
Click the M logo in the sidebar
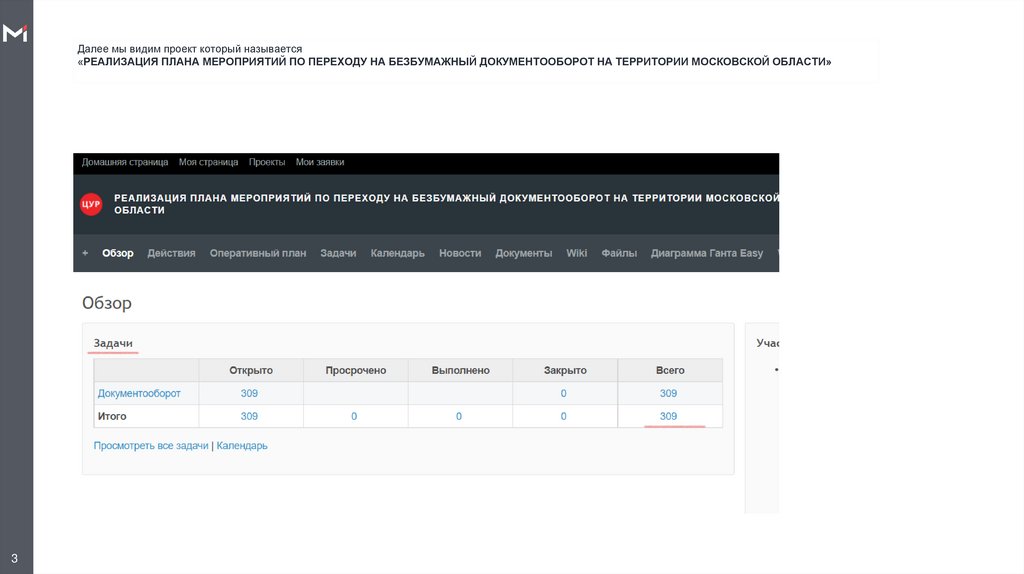pyautogui.click(x=16, y=34)
